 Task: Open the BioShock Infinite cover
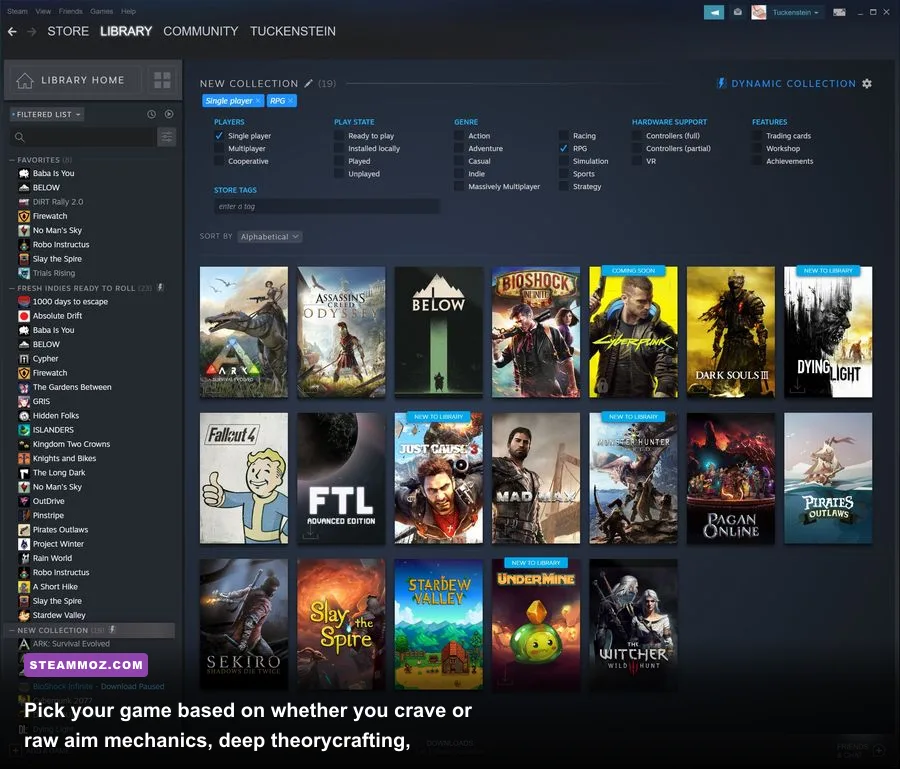coord(536,332)
